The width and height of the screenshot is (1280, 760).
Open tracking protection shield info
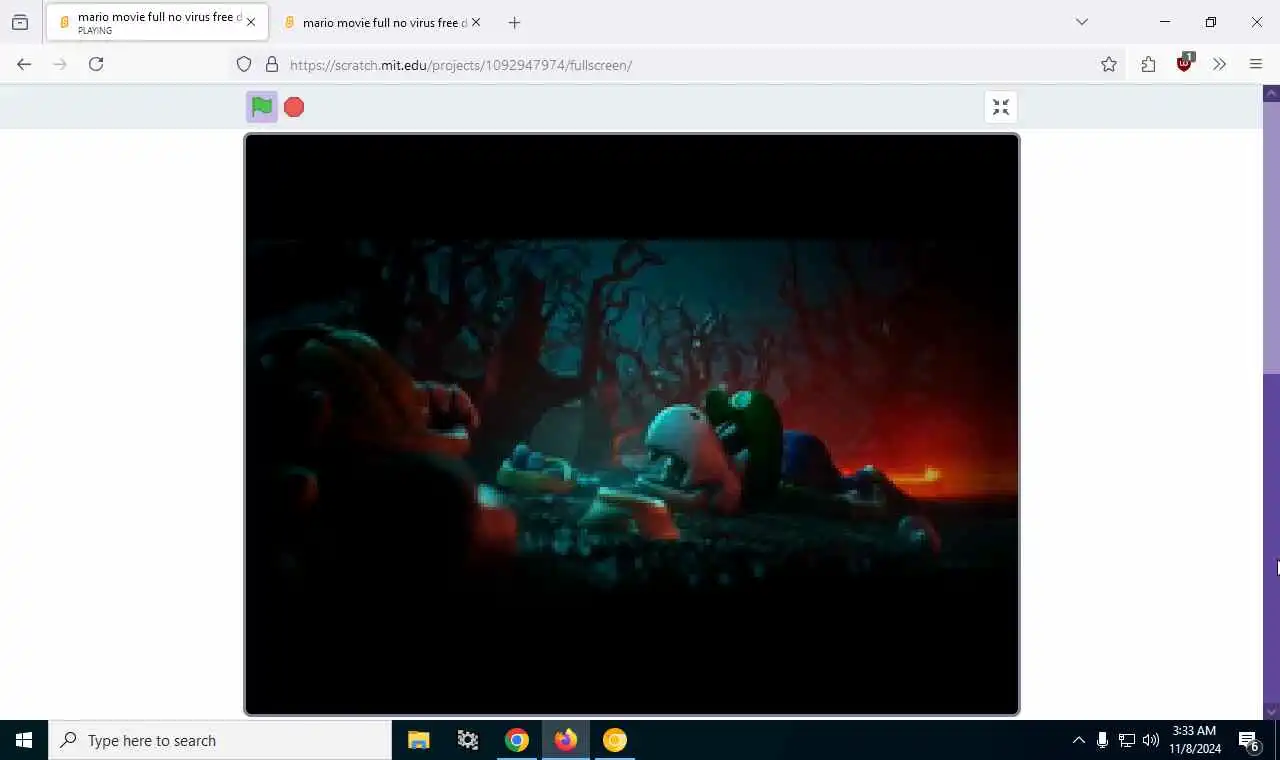[244, 64]
